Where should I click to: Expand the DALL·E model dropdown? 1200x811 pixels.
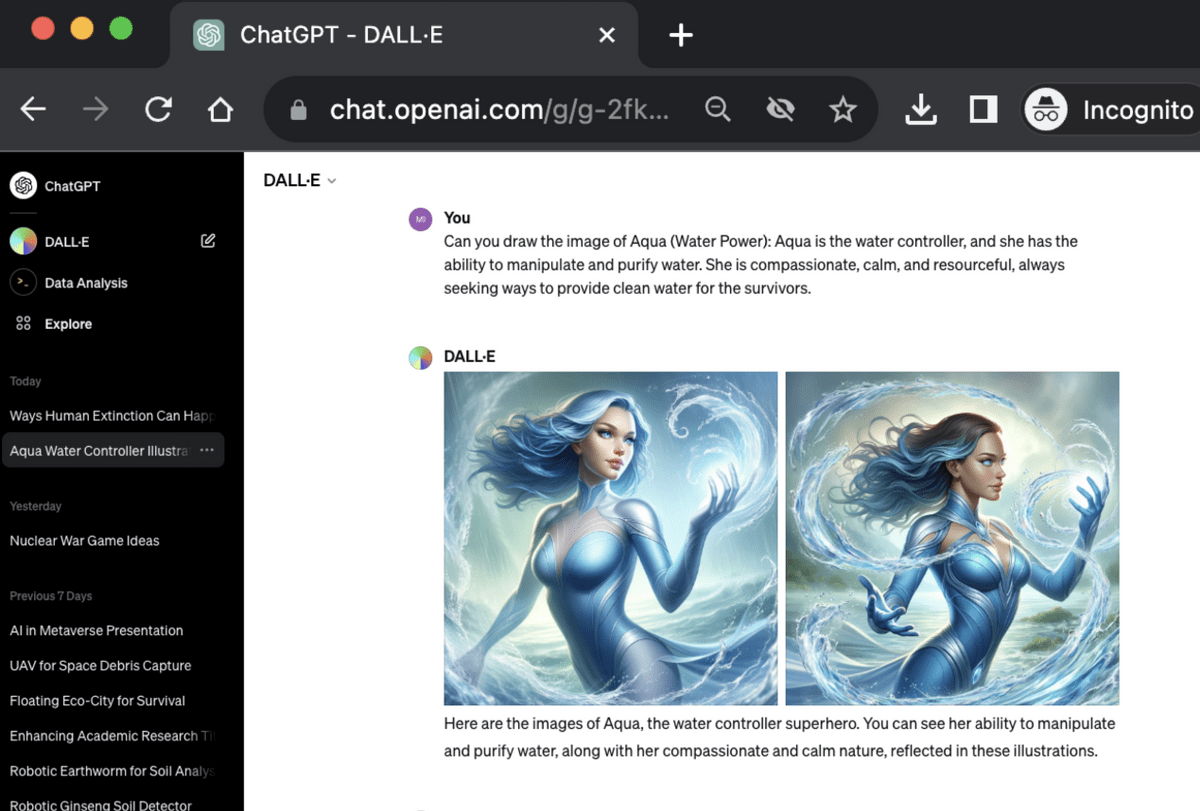click(x=299, y=180)
